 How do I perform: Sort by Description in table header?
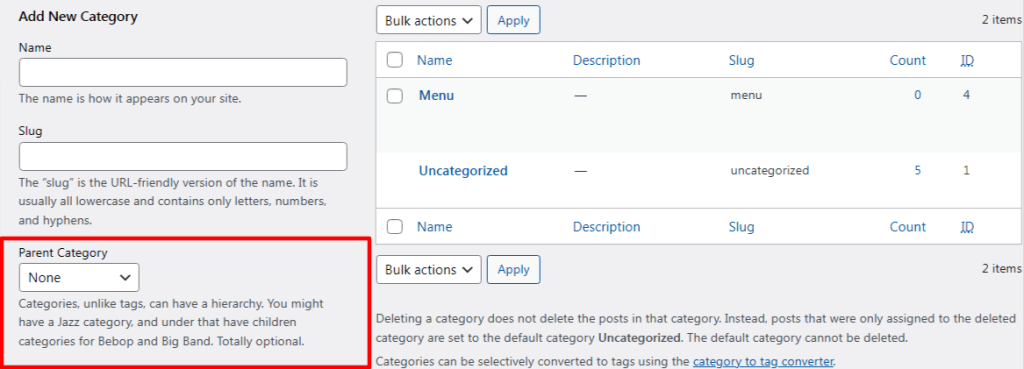point(607,61)
